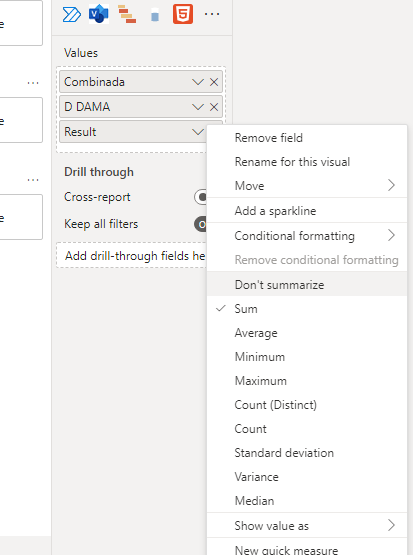This screenshot has height=555, width=413.
Task: Select Median aggregation
Action: [307, 500]
